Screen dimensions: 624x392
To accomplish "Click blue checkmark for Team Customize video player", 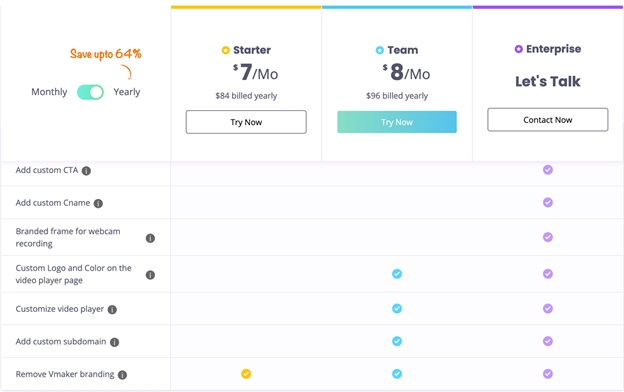I will click(x=397, y=308).
